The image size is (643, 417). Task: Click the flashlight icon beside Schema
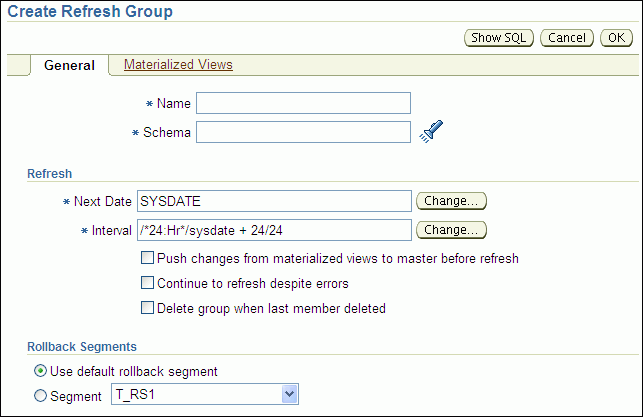click(431, 133)
